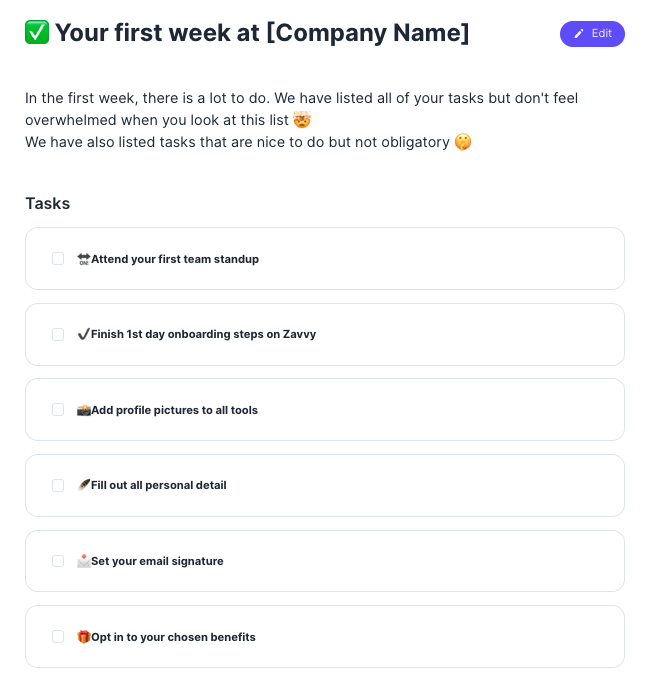Toggle the 'Set your email signature' checkbox
Screen dimensions: 649x679
(x=58, y=561)
